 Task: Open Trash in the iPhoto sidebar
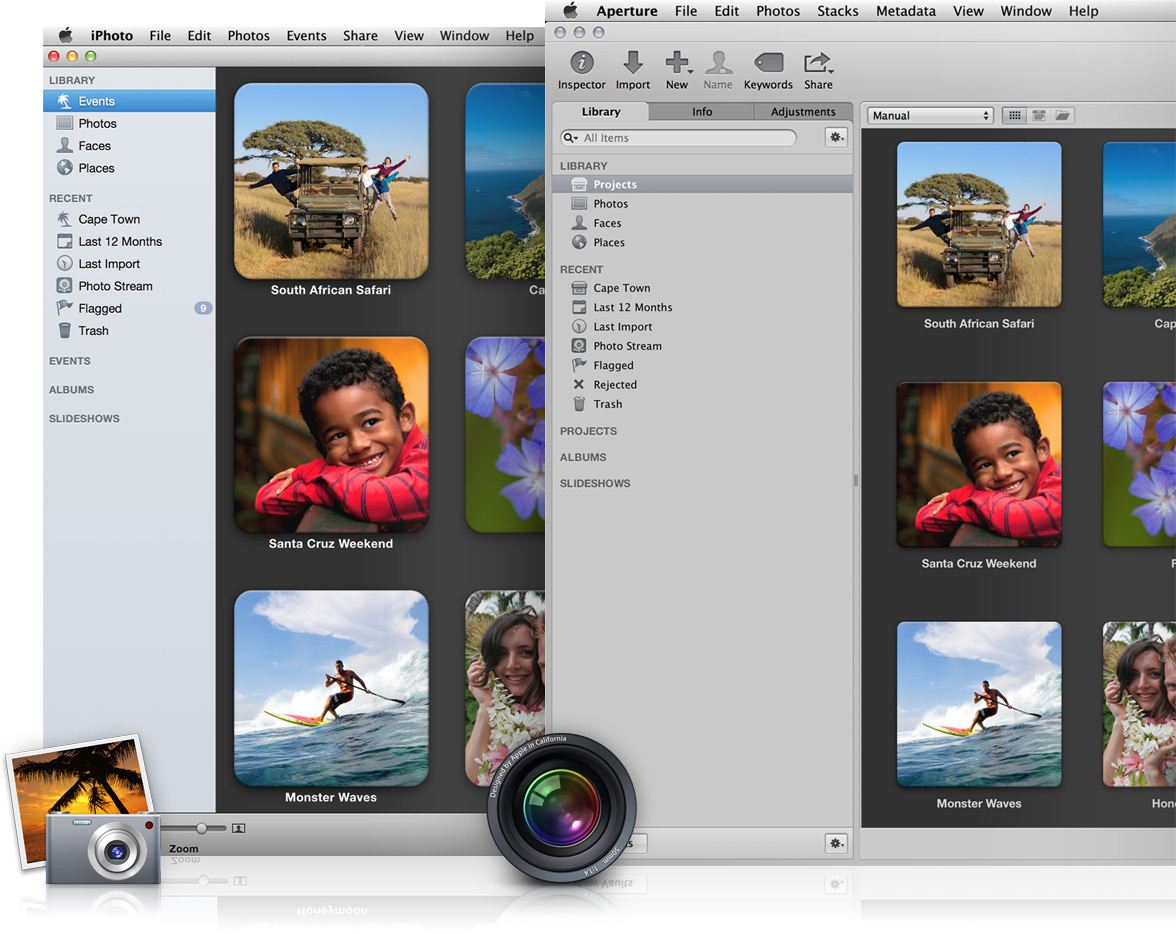pos(93,331)
